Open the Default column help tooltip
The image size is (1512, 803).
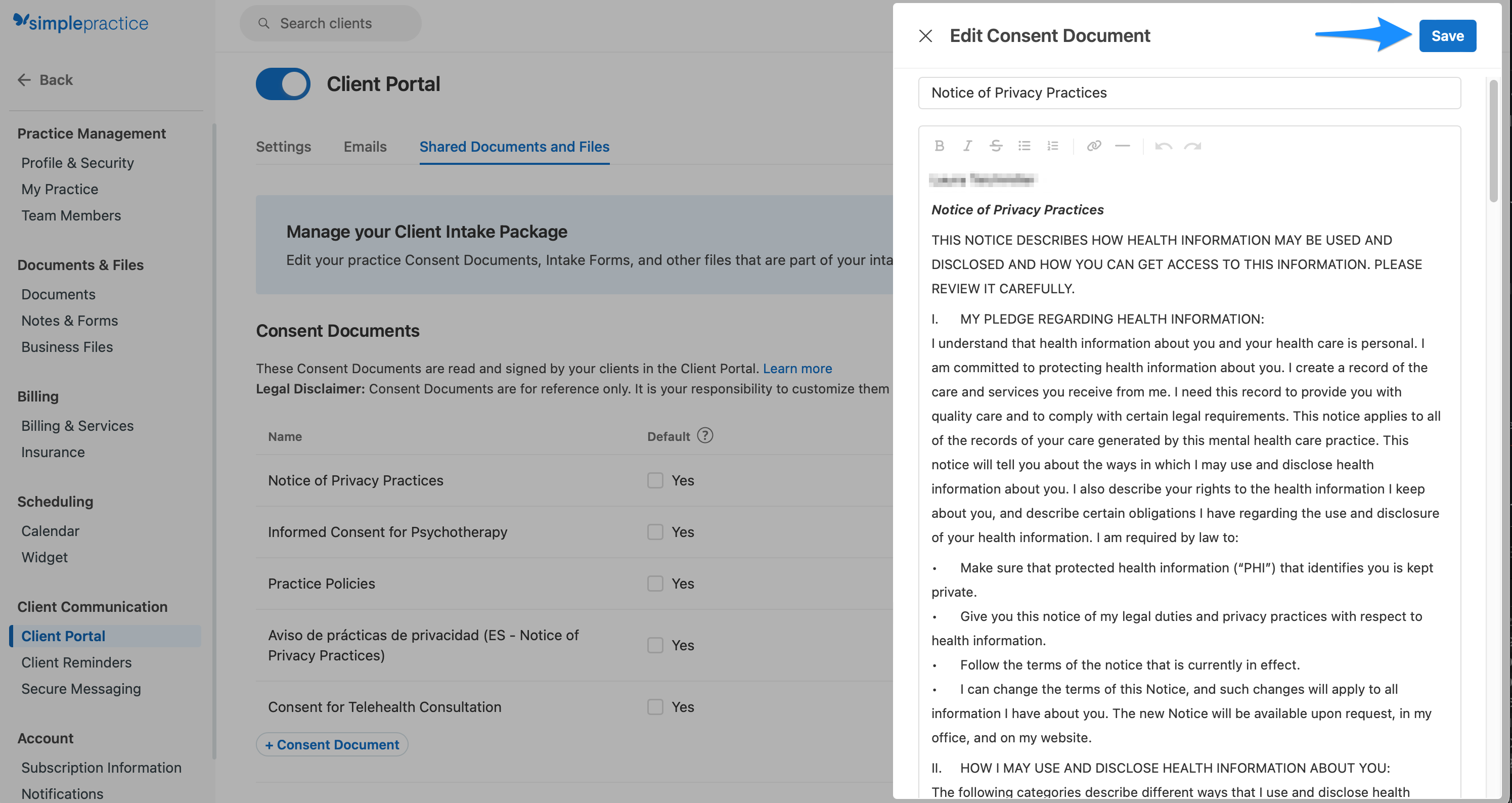point(705,435)
